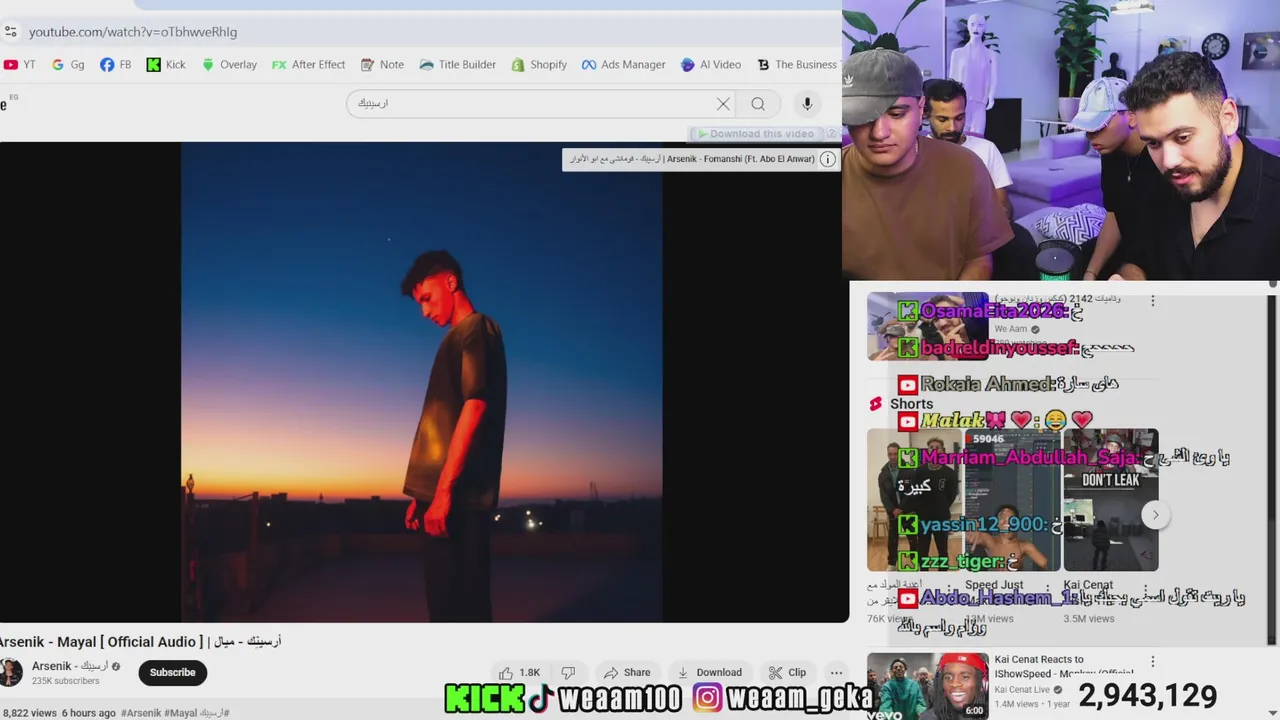Open options menu for We Aam video
The height and width of the screenshot is (720, 1280).
1152,301
